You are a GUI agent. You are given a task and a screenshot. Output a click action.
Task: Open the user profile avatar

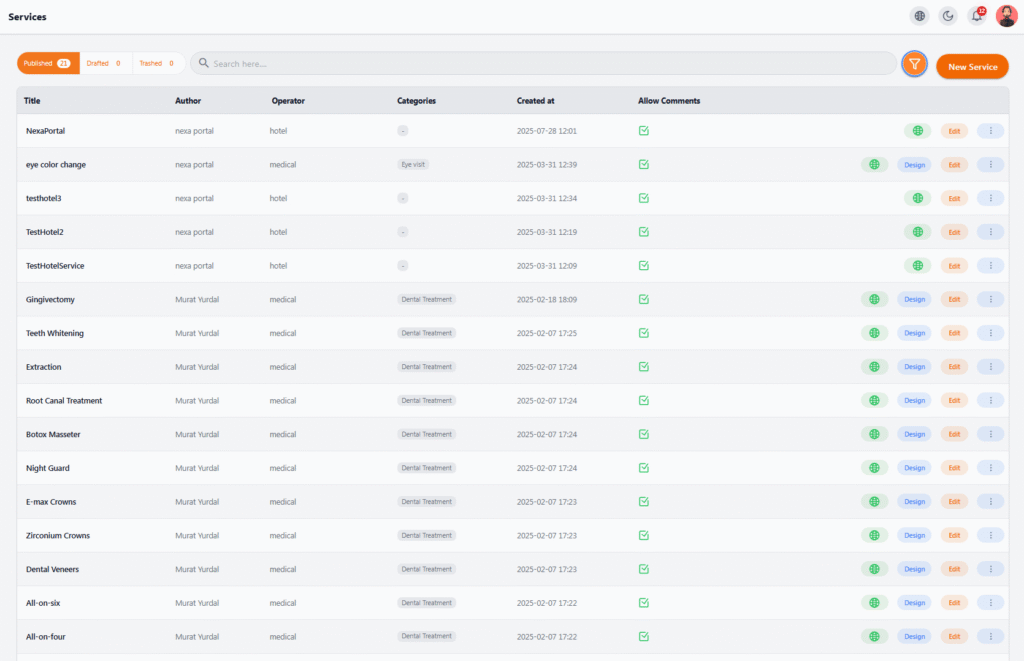pyautogui.click(x=1006, y=16)
